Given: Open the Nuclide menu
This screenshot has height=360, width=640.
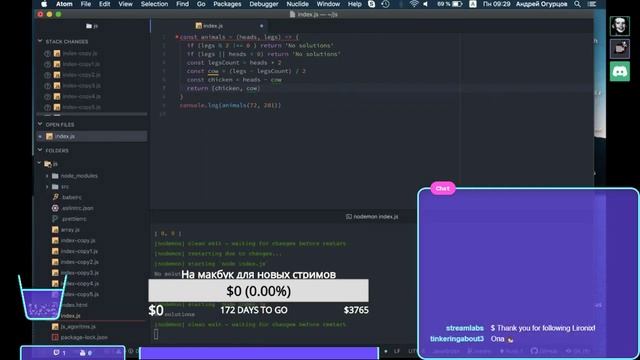Looking at the screenshot, I should coord(298,4).
